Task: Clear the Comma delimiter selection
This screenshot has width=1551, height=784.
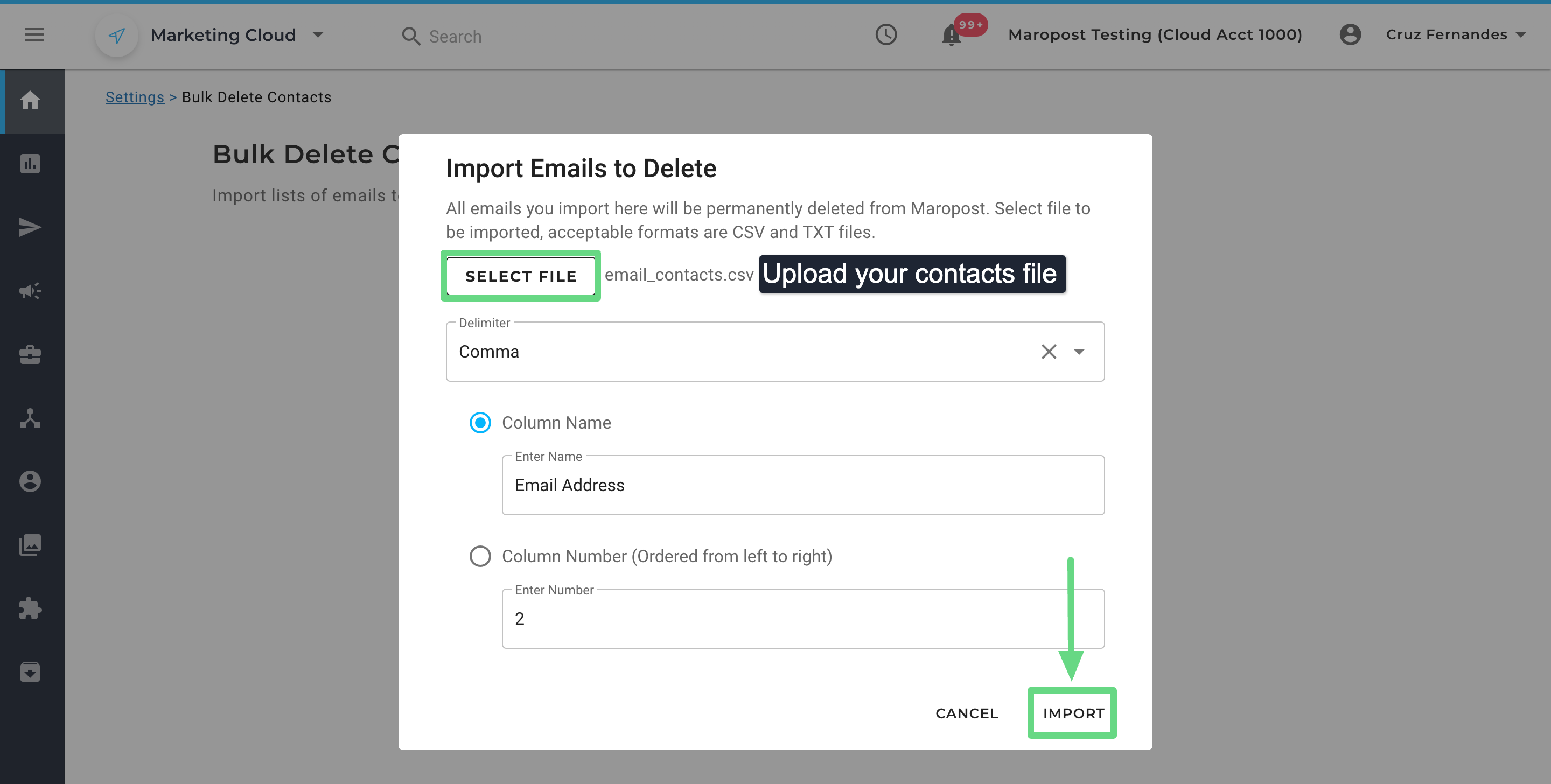Action: pyautogui.click(x=1048, y=352)
